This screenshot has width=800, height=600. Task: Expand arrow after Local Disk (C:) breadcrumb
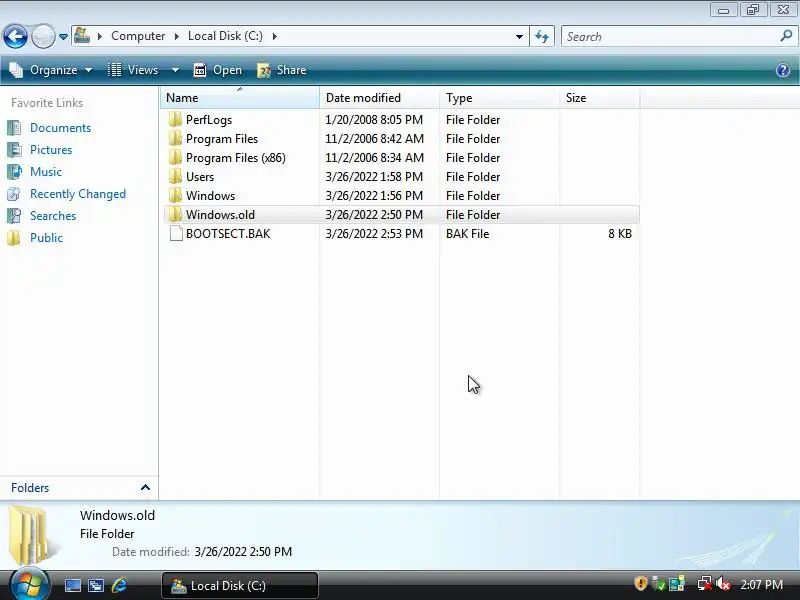(x=274, y=36)
